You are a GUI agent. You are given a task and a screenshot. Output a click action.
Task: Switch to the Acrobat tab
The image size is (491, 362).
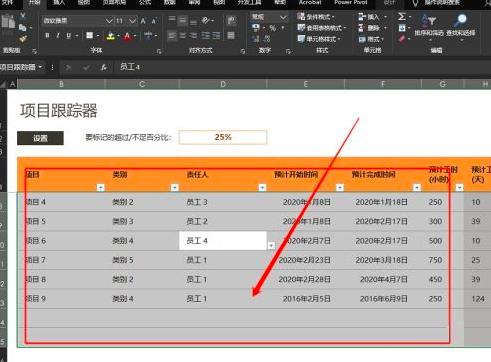[310, 2]
